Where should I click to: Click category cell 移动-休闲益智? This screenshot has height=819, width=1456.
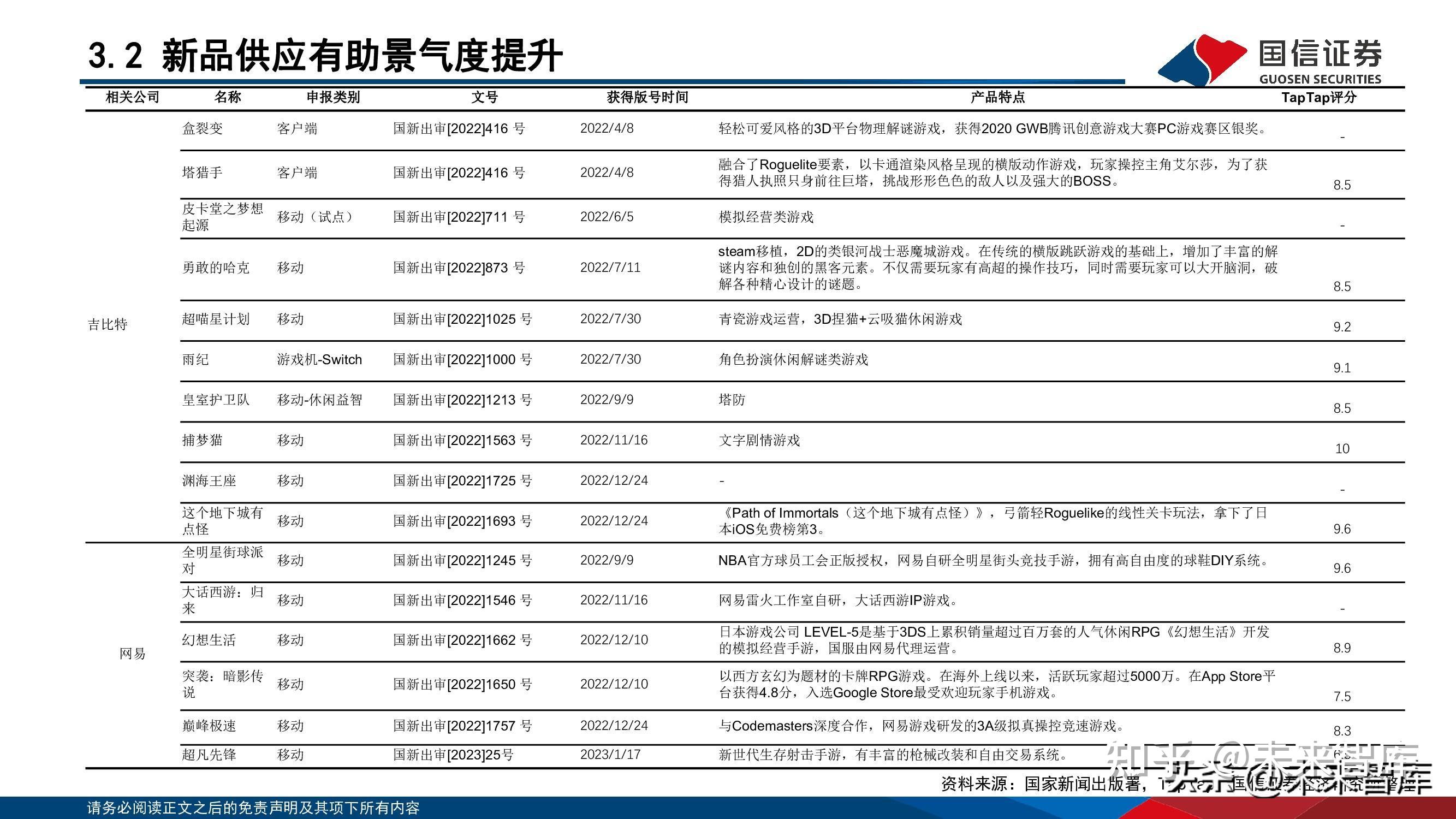(319, 400)
